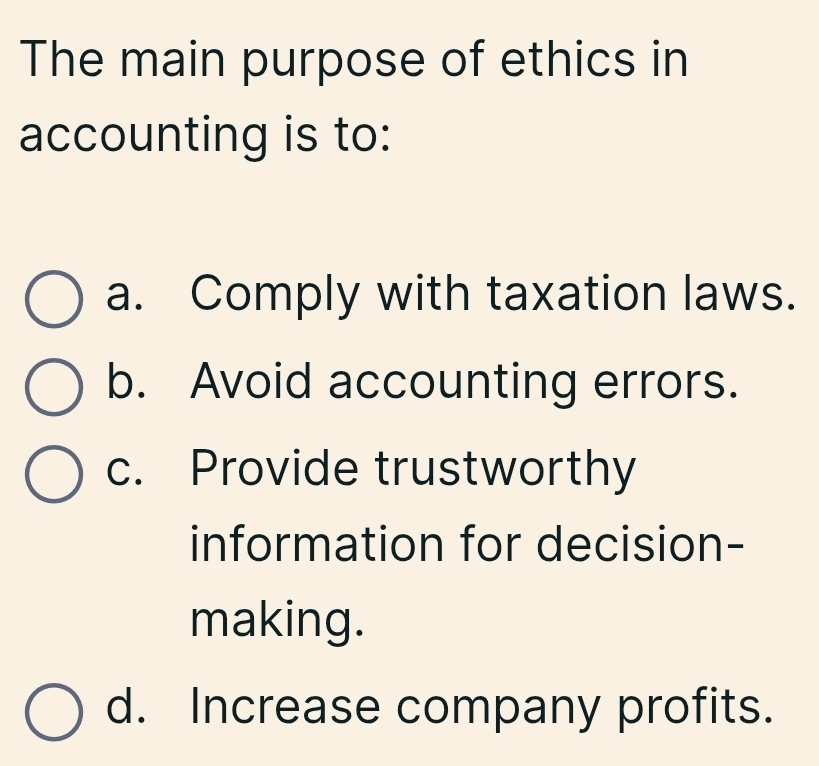
Task: Click the 'Comply with taxation laws.' answer text
Action: tap(493, 294)
